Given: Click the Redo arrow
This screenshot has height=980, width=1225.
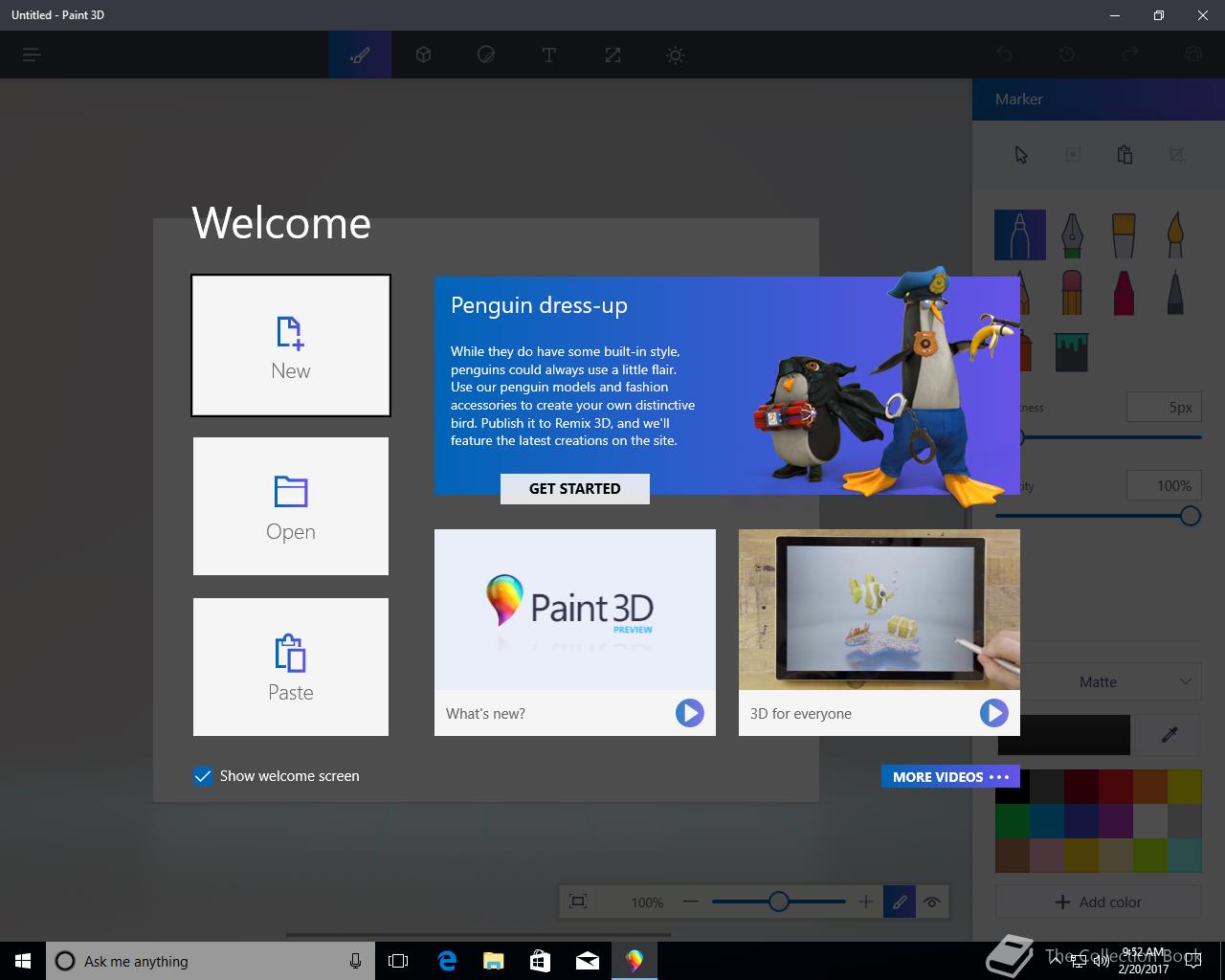Looking at the screenshot, I should (x=1130, y=55).
